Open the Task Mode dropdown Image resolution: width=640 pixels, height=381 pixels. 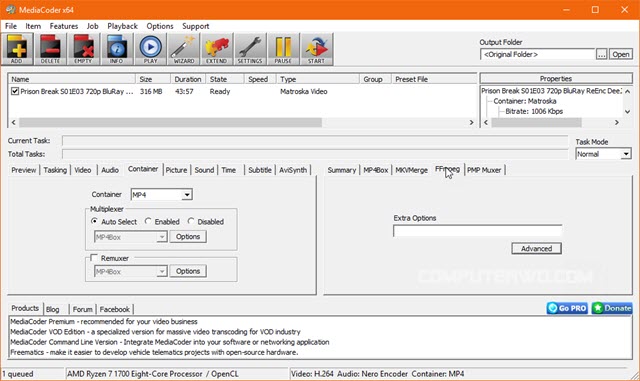click(x=625, y=154)
